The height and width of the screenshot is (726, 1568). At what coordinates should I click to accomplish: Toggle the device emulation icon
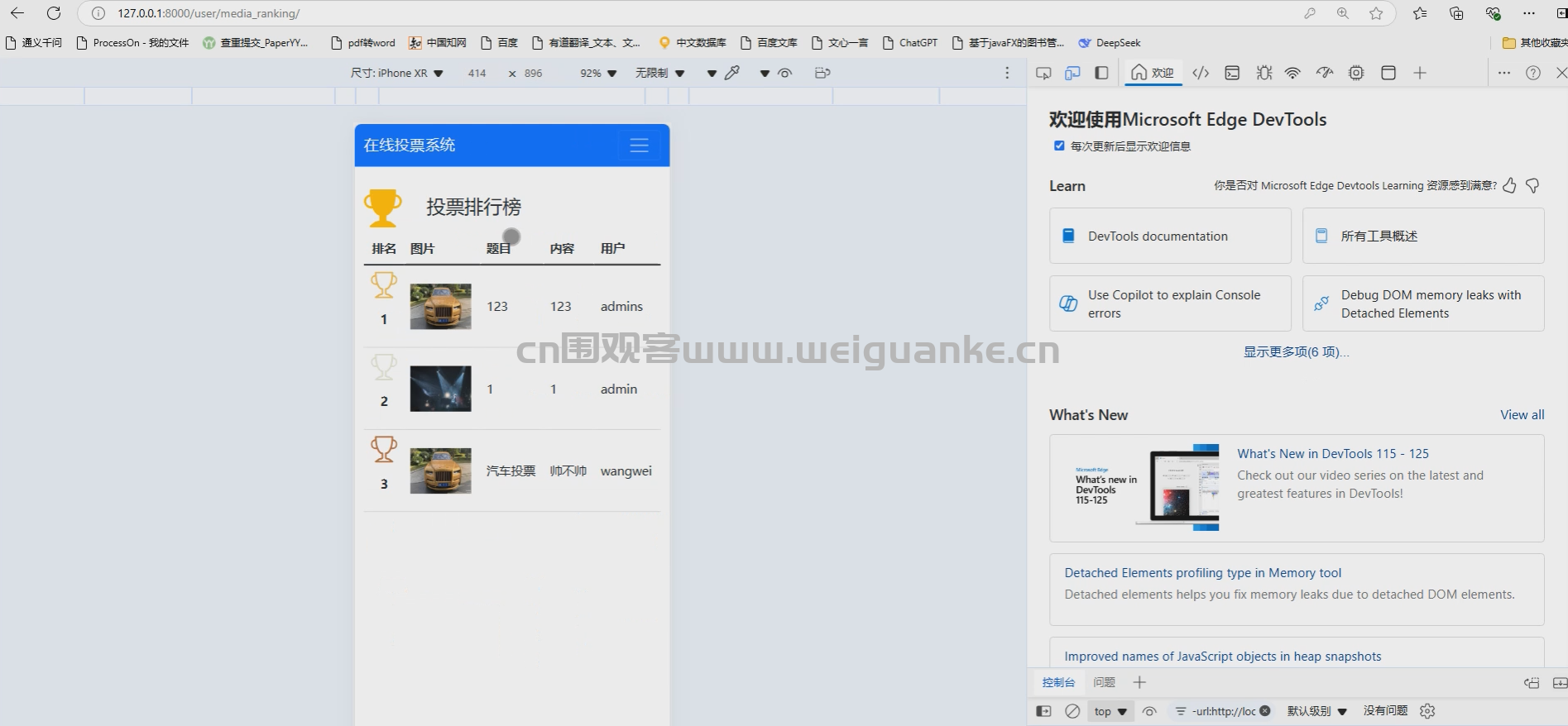1072,73
